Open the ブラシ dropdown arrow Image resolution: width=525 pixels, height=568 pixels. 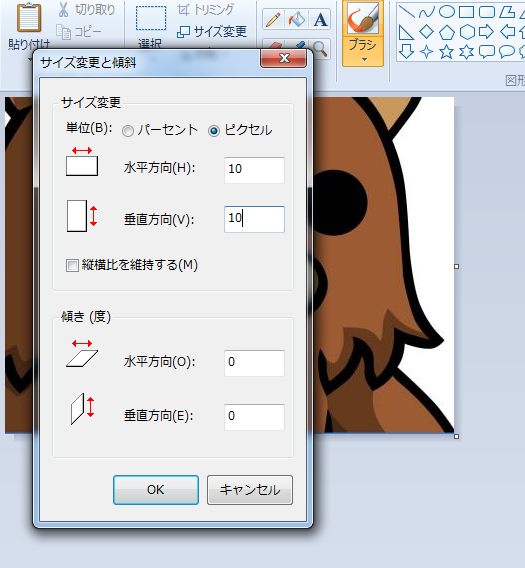click(x=363, y=59)
